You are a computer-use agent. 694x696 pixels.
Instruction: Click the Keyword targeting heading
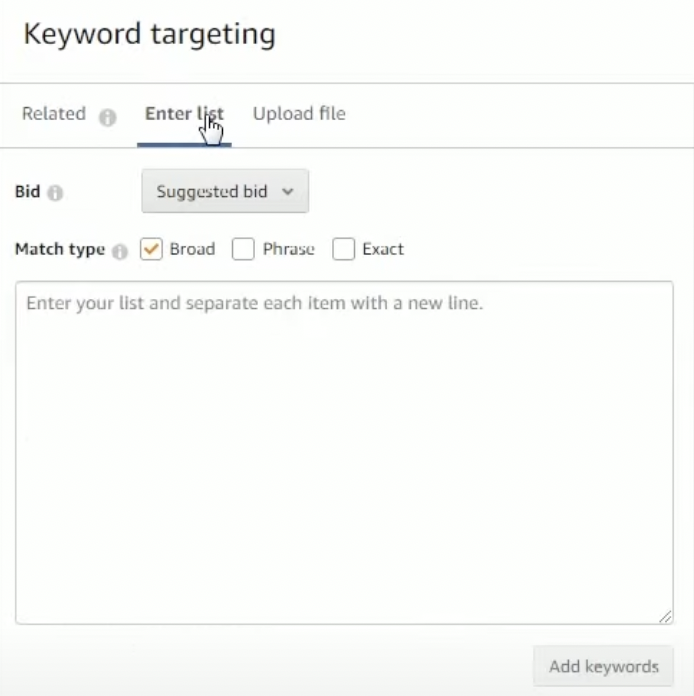click(149, 34)
